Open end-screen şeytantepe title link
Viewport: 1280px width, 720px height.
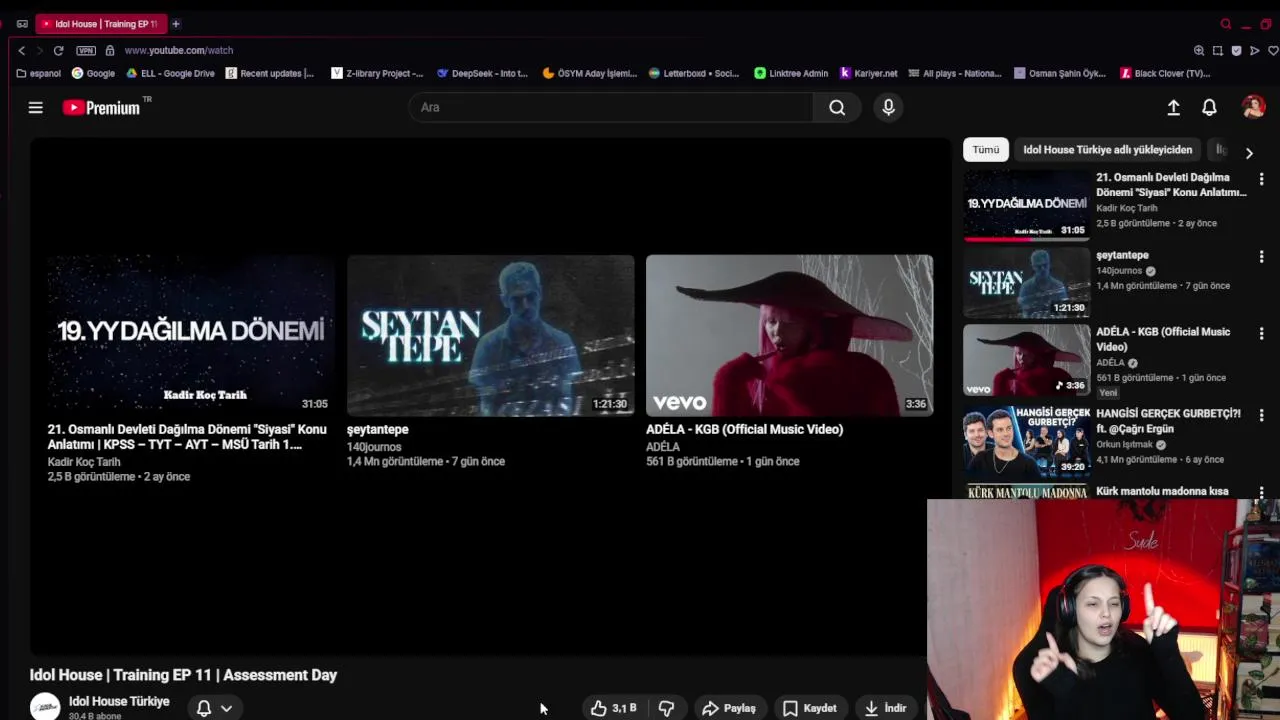pos(377,429)
